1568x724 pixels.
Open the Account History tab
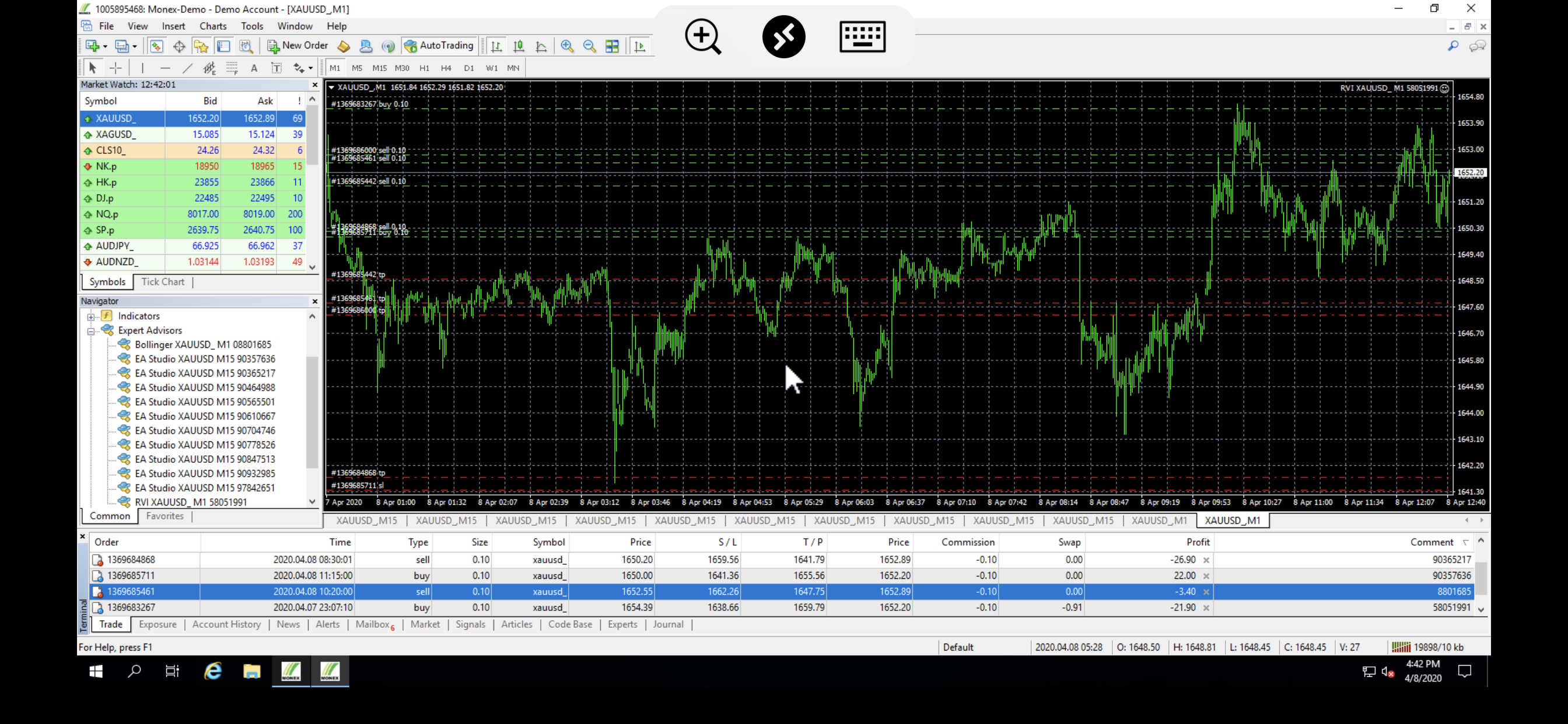pos(226,624)
